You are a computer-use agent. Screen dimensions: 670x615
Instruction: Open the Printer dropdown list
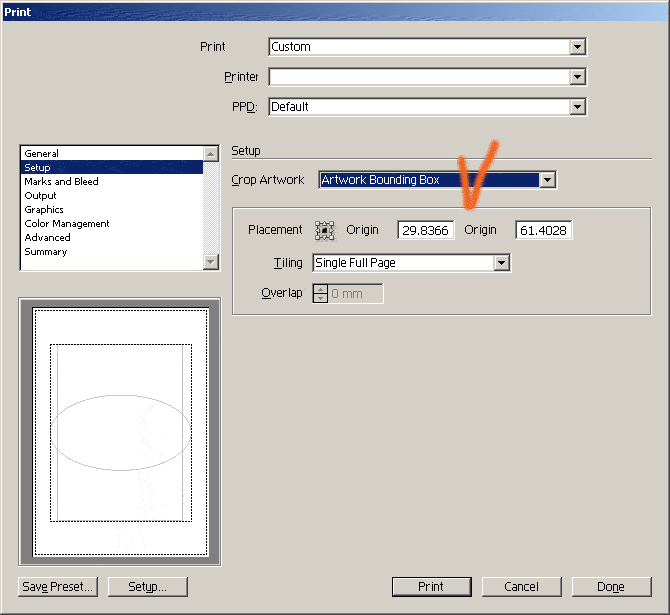(x=428, y=77)
